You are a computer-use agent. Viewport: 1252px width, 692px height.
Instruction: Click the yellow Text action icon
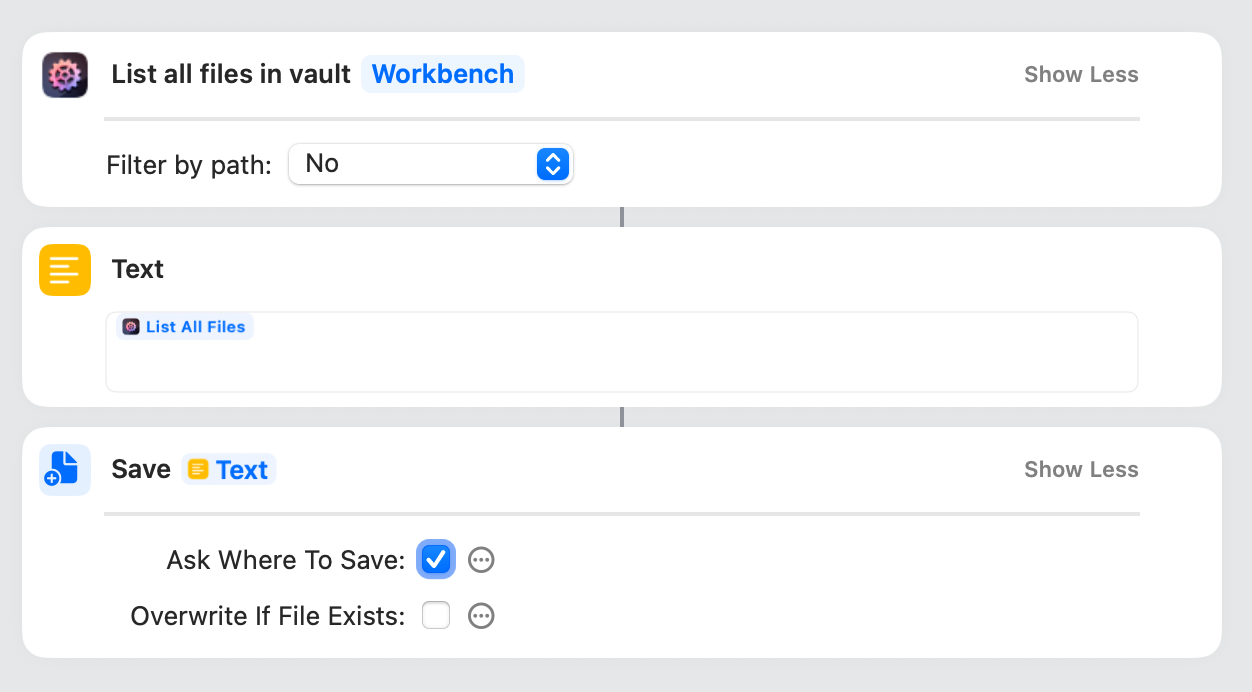coord(65,270)
